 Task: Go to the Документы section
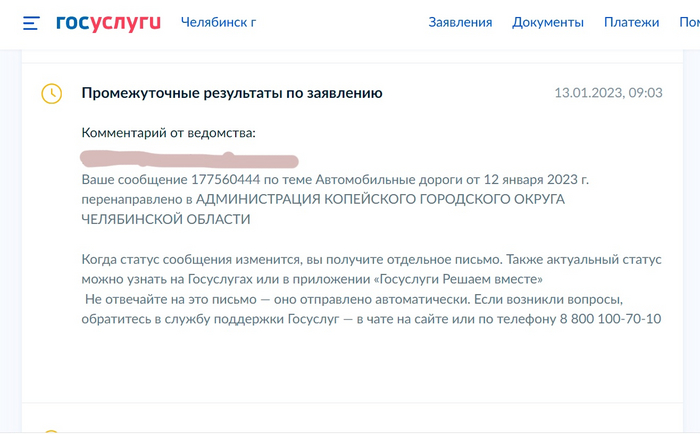coord(547,22)
